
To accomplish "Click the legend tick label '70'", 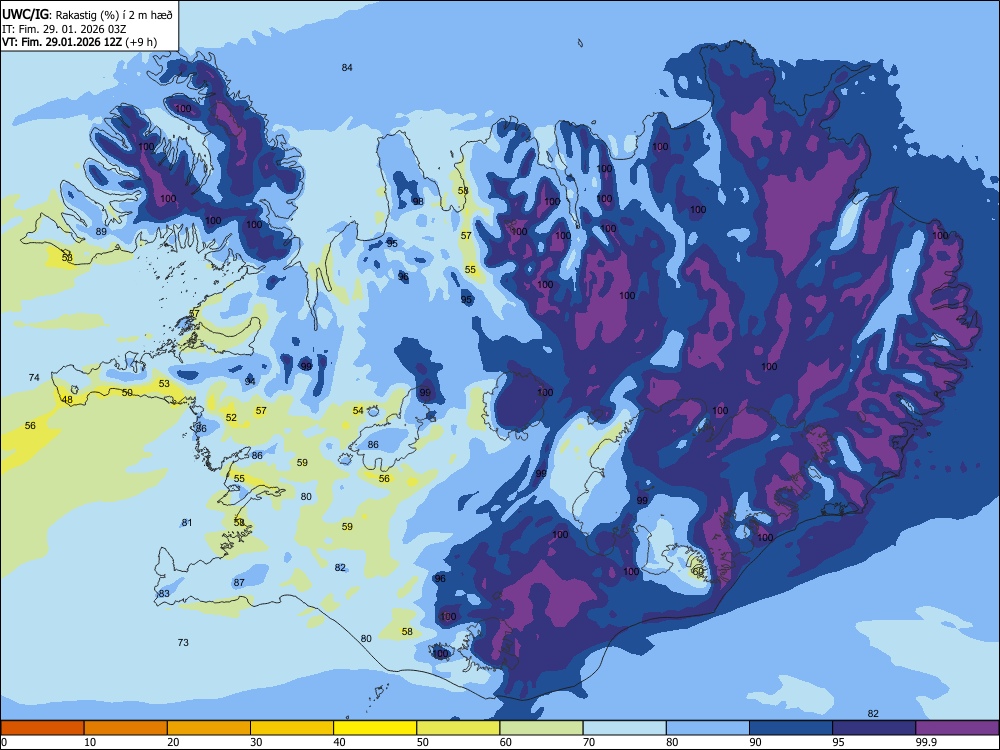I will pyautogui.click(x=589, y=742).
